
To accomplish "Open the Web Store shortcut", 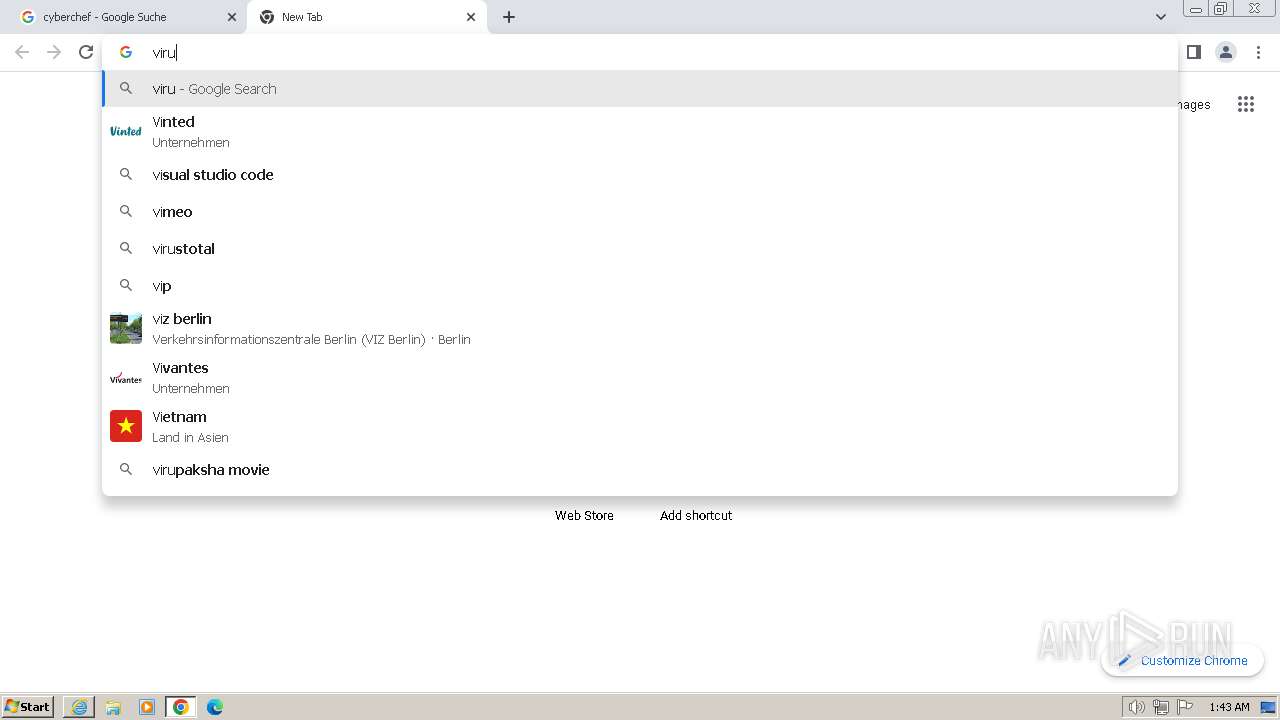I will point(584,515).
